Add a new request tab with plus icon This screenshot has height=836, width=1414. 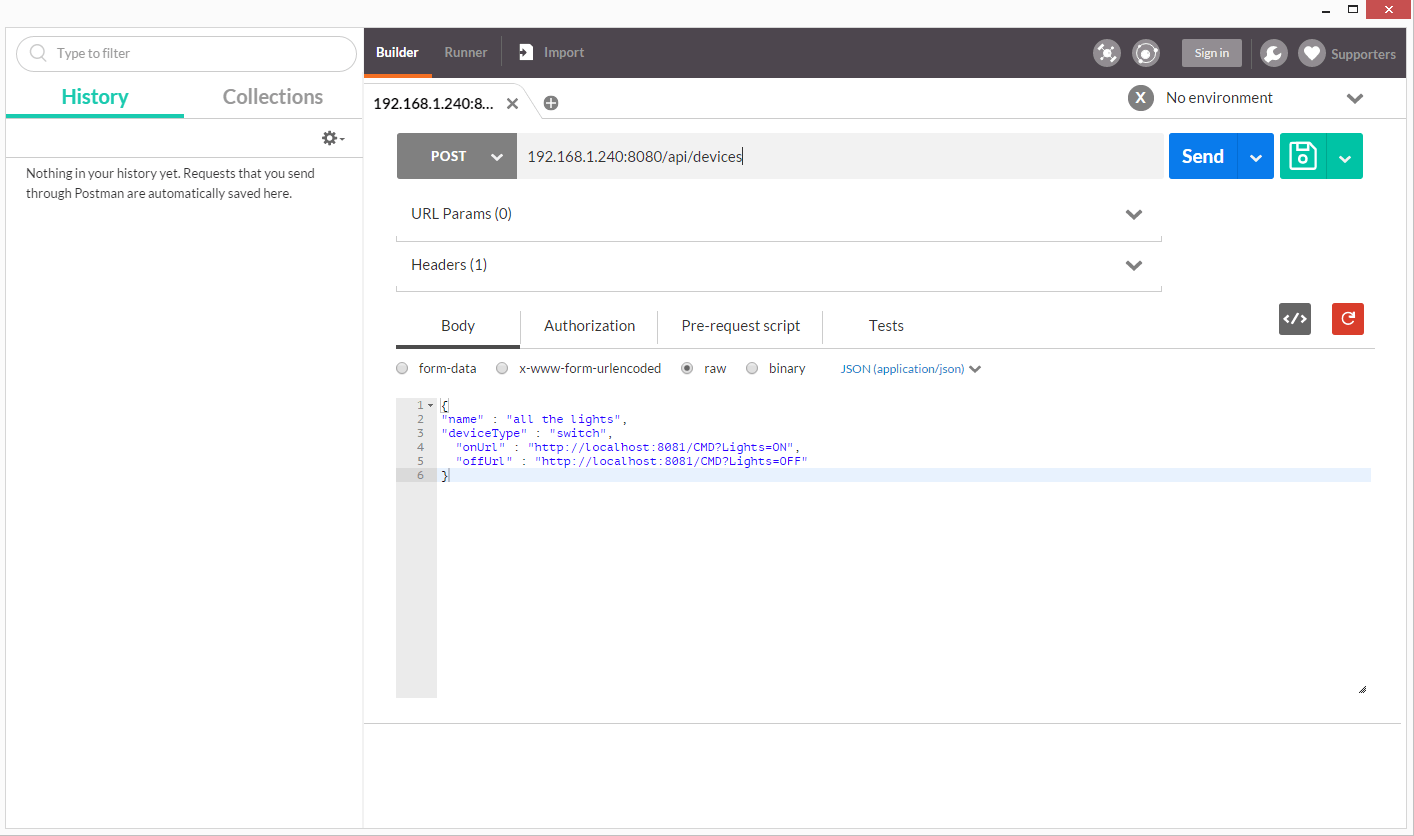tap(551, 103)
